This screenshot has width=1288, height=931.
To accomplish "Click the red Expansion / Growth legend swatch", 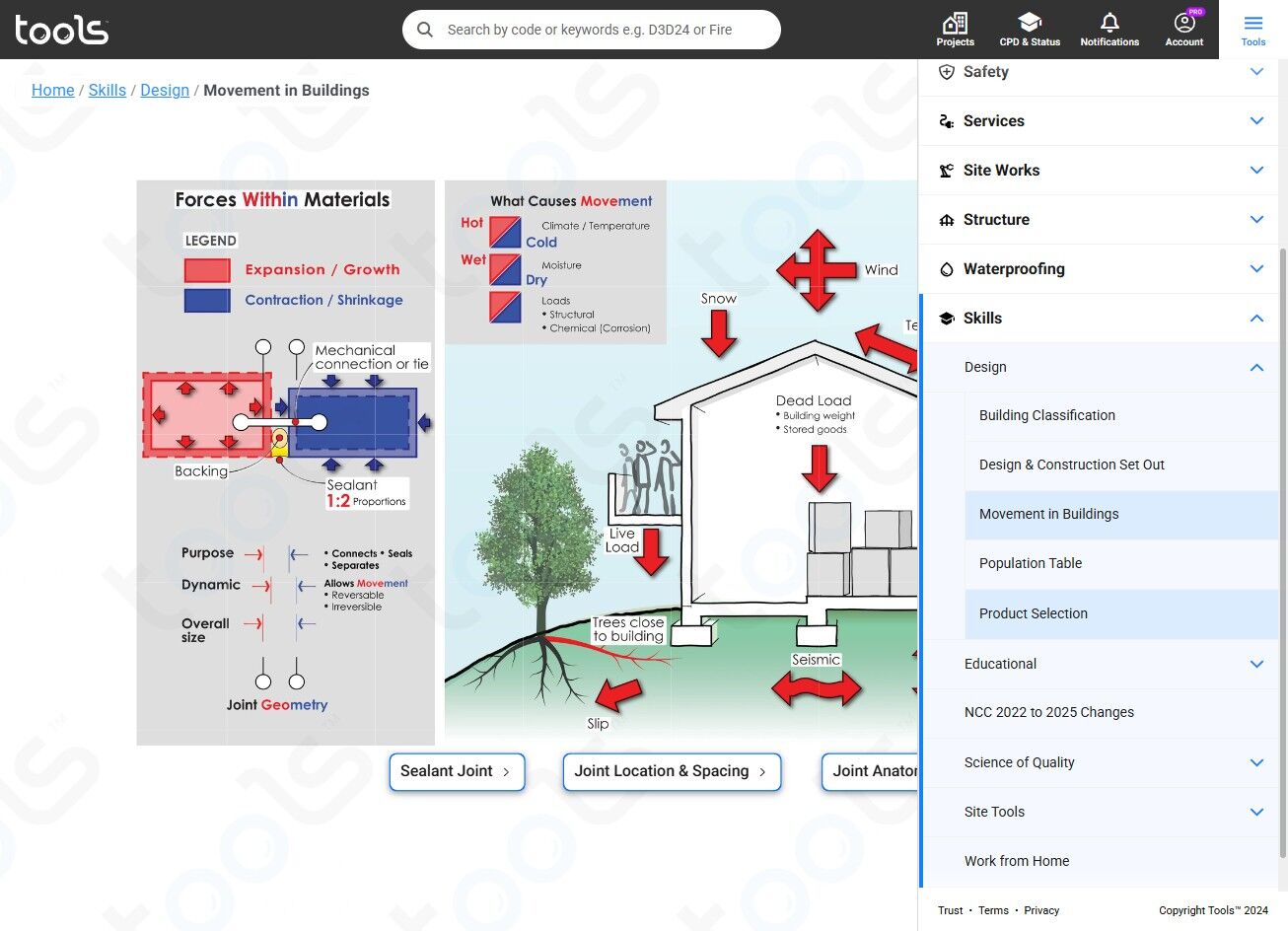I will click(207, 270).
